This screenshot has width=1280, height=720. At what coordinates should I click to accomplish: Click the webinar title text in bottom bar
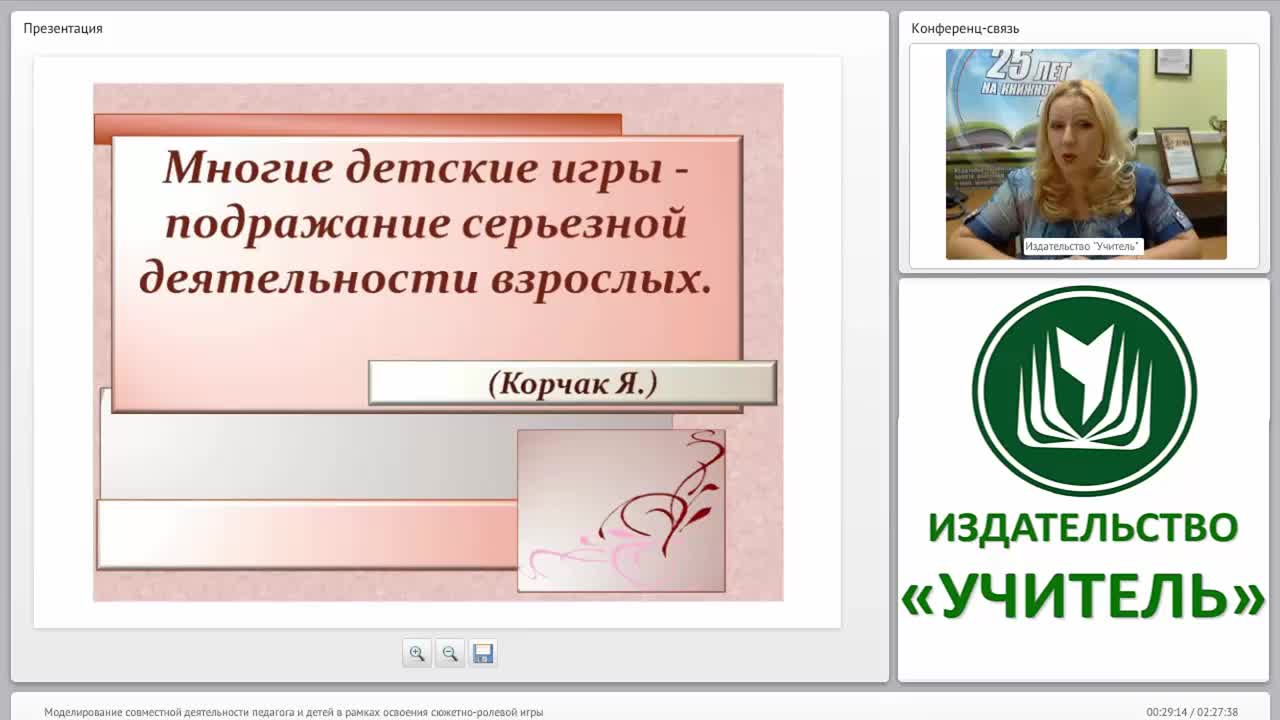pyautogui.click(x=294, y=712)
